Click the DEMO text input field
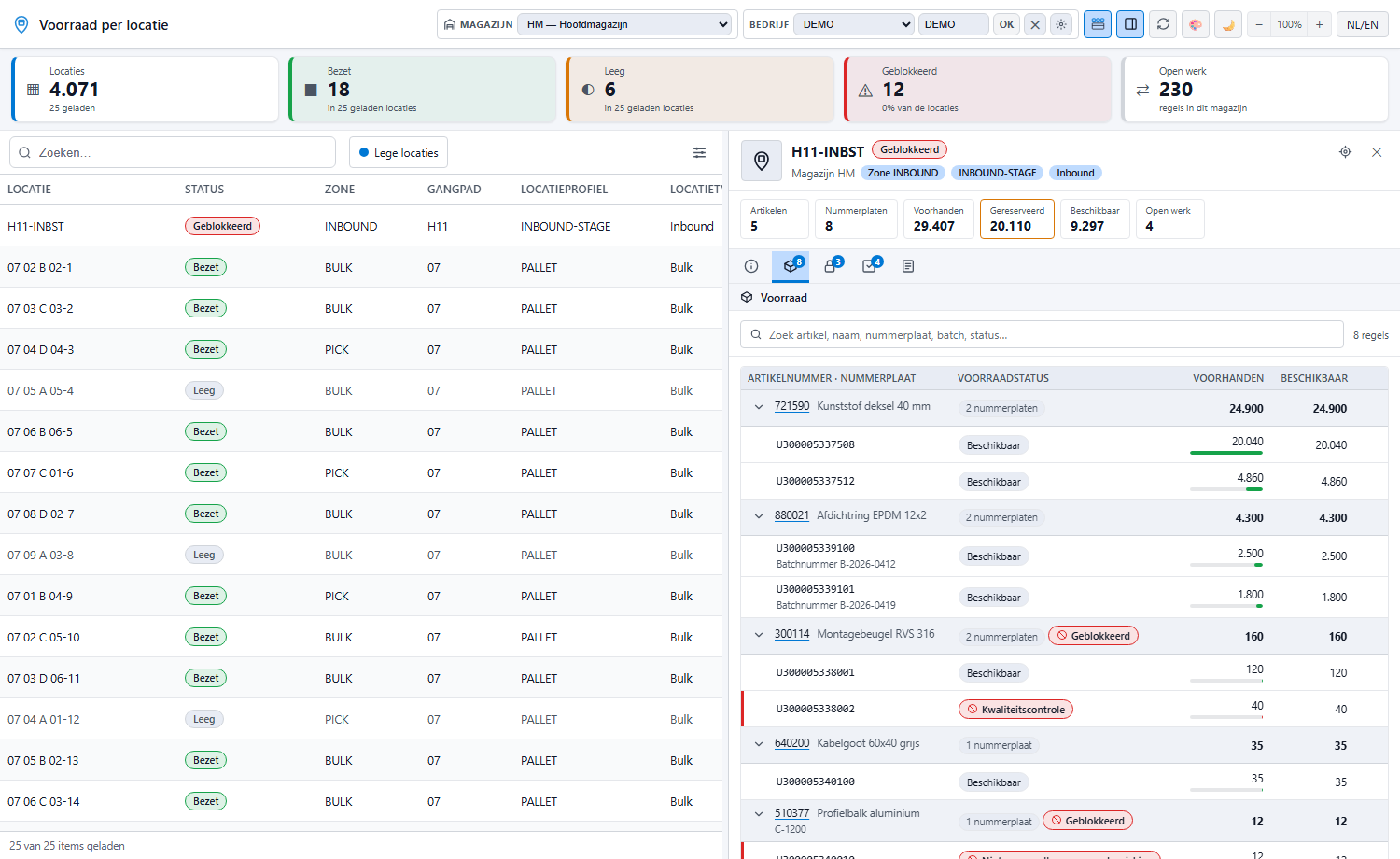Image resolution: width=1400 pixels, height=859 pixels. coord(954,24)
